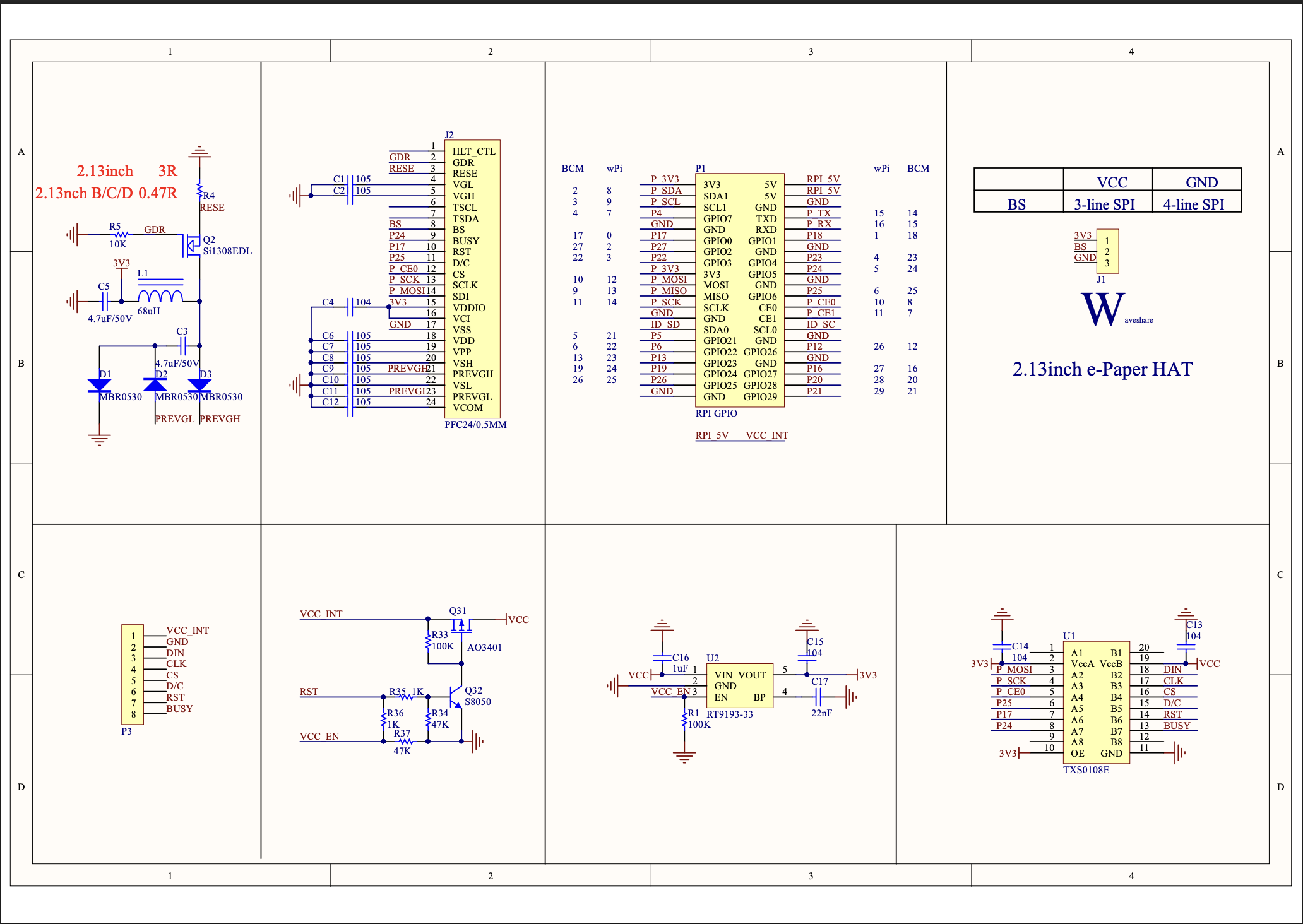The height and width of the screenshot is (924, 1303).
Task: Click the R5 10K resistor symbol
Action: coord(118,235)
